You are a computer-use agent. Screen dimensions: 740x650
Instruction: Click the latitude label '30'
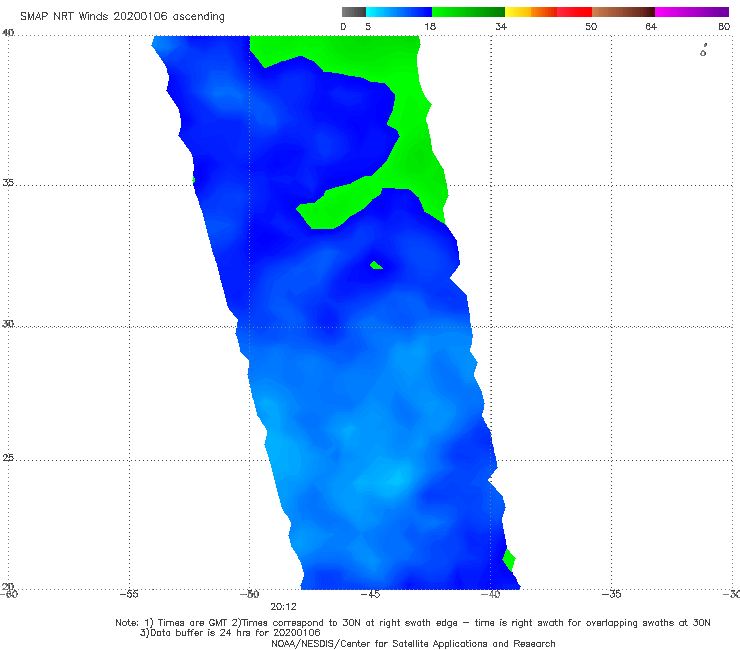click(8, 324)
